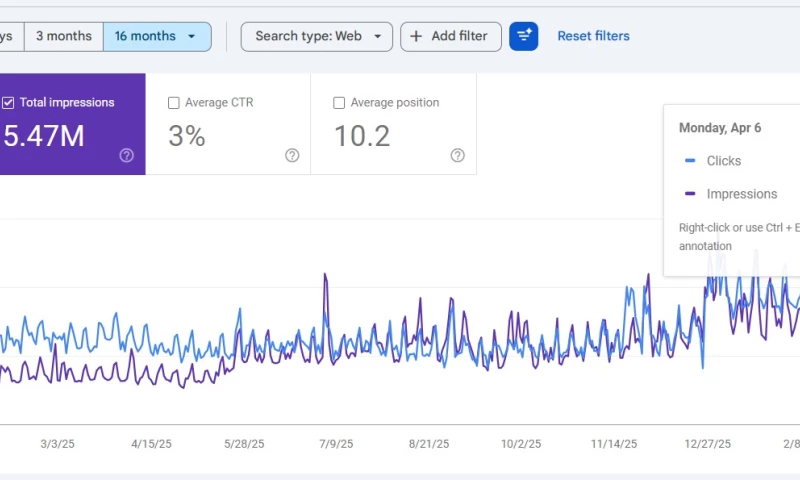Click the 5/28/25 axis date label
The image size is (800, 480).
244,444
